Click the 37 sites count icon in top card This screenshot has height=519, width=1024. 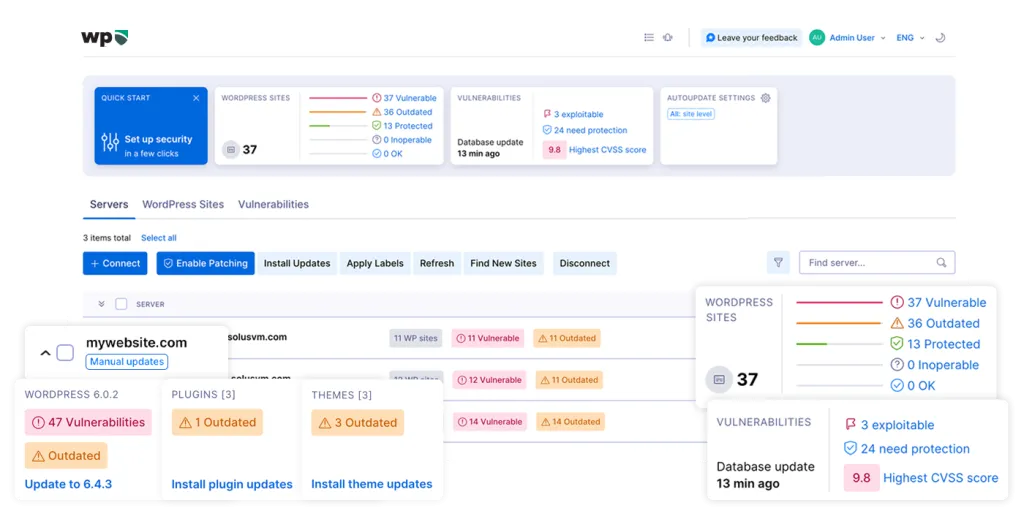pos(231,149)
